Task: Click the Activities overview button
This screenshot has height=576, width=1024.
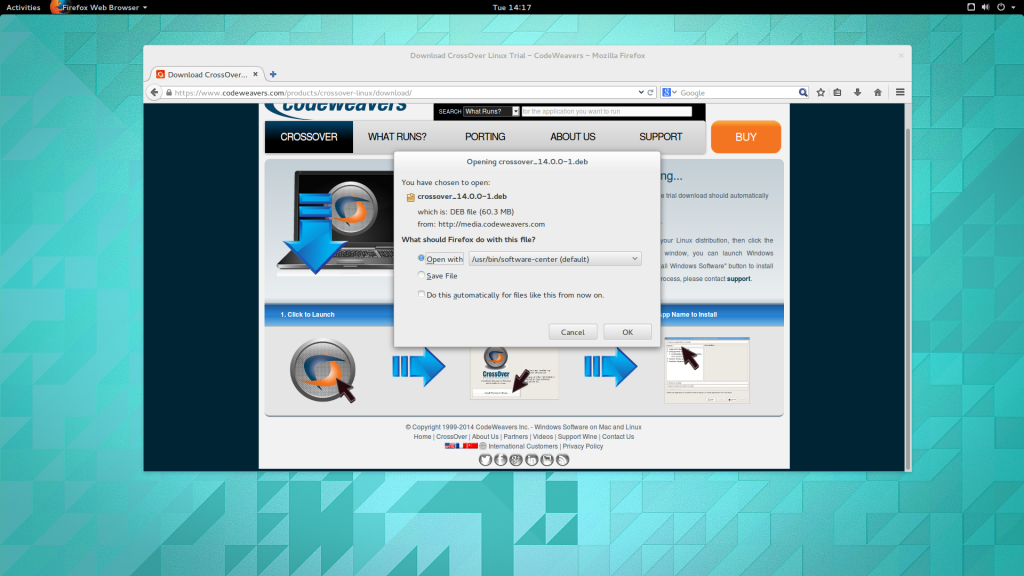Action: click(23, 7)
